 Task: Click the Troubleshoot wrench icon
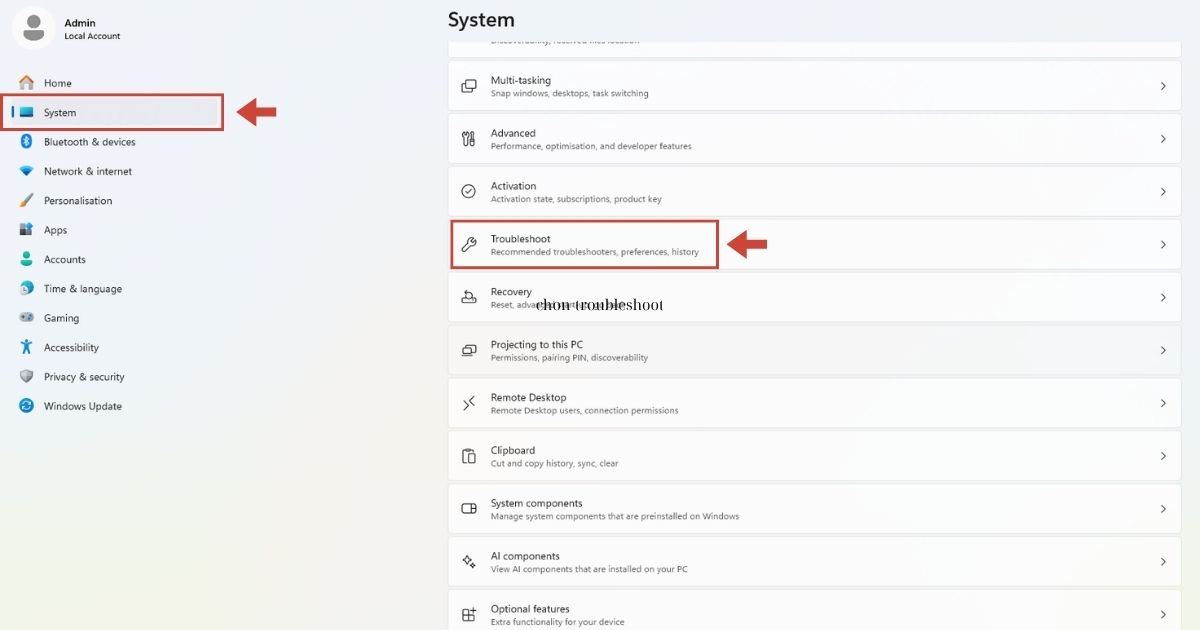[468, 245]
